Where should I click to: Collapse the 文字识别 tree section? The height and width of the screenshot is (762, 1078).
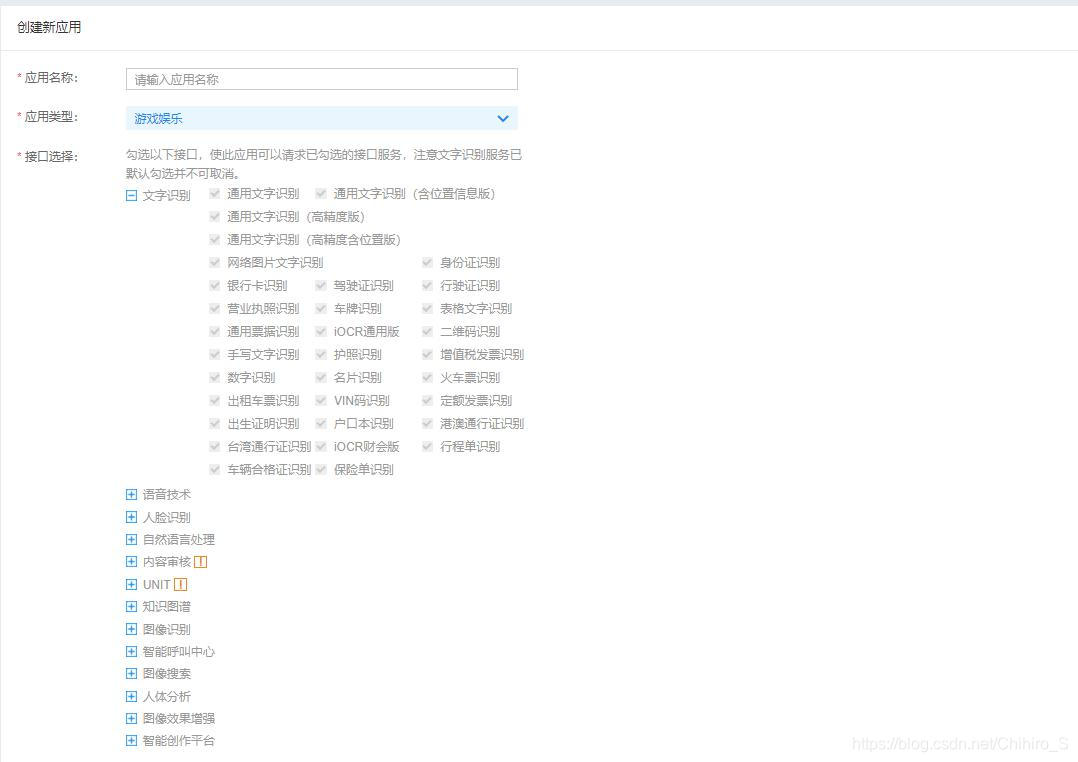[131, 195]
